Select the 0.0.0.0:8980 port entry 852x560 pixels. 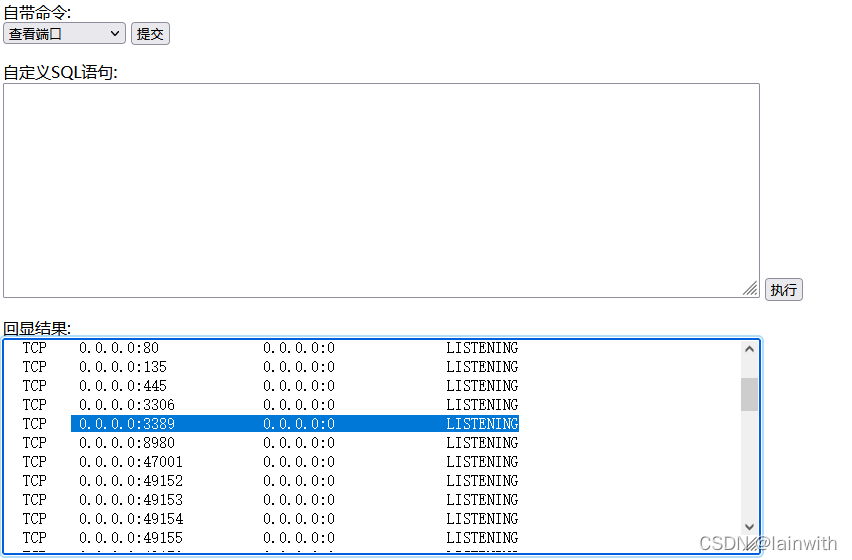coord(127,443)
